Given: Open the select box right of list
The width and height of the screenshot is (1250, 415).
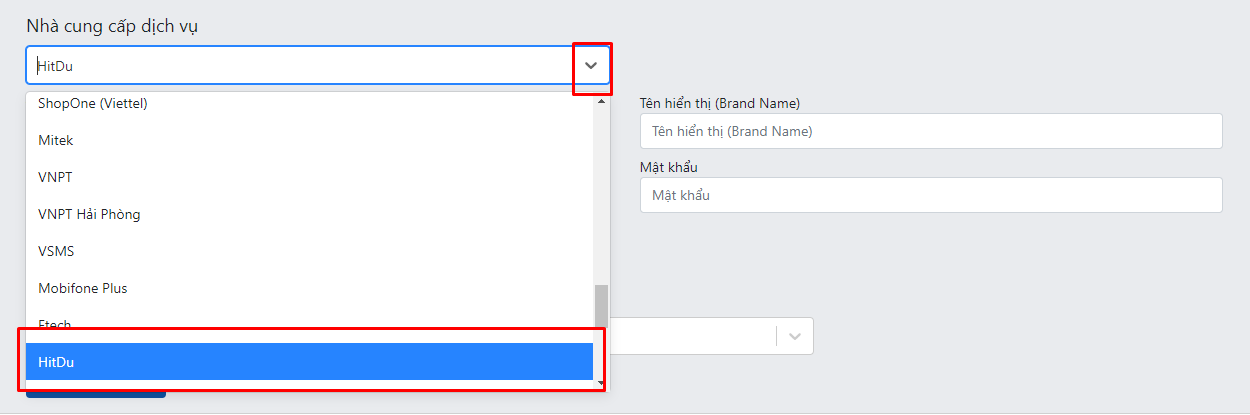Looking at the screenshot, I should 712,336.
